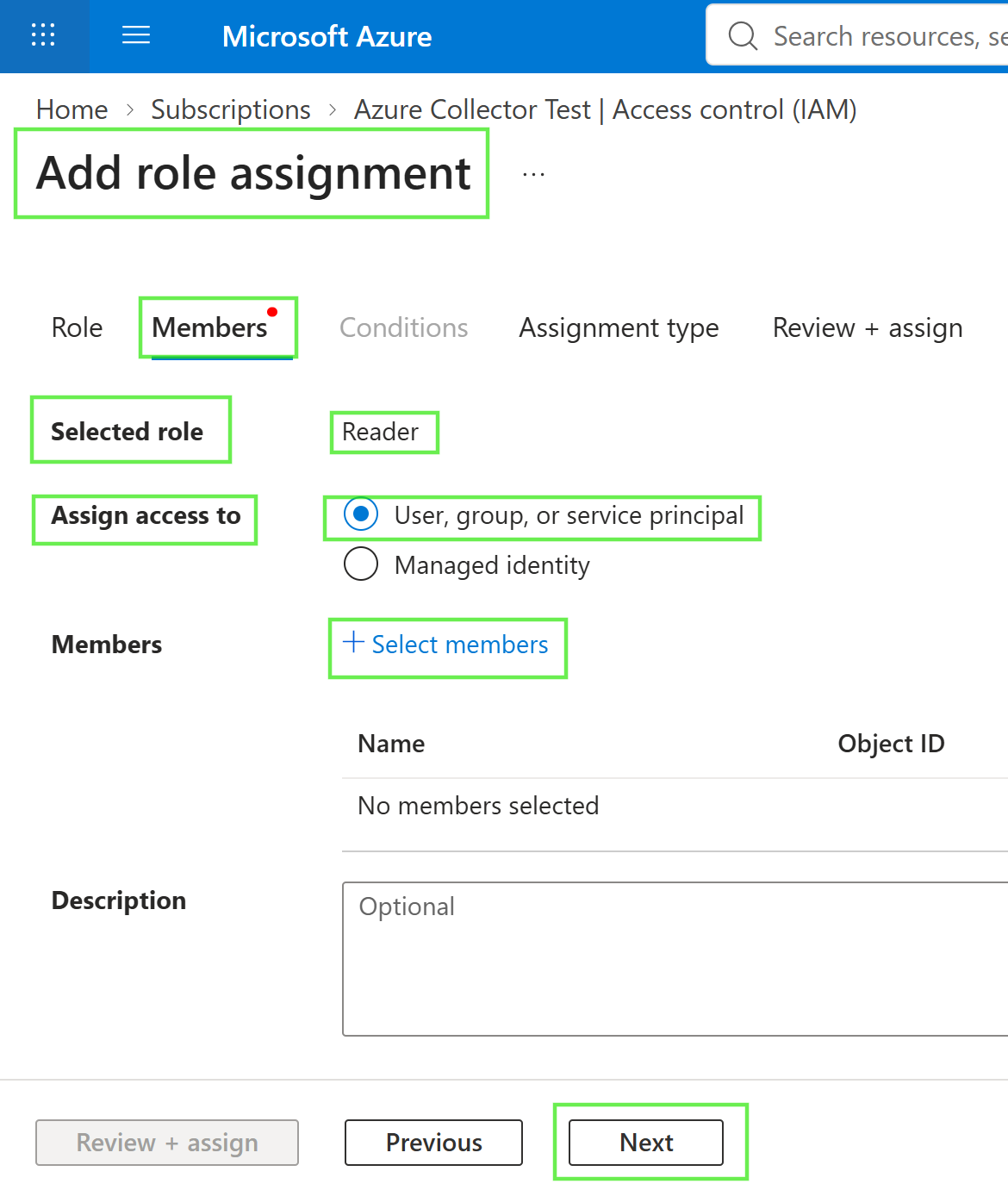Switch to the Review + assign tab
The image size is (1008, 1190).
868,328
